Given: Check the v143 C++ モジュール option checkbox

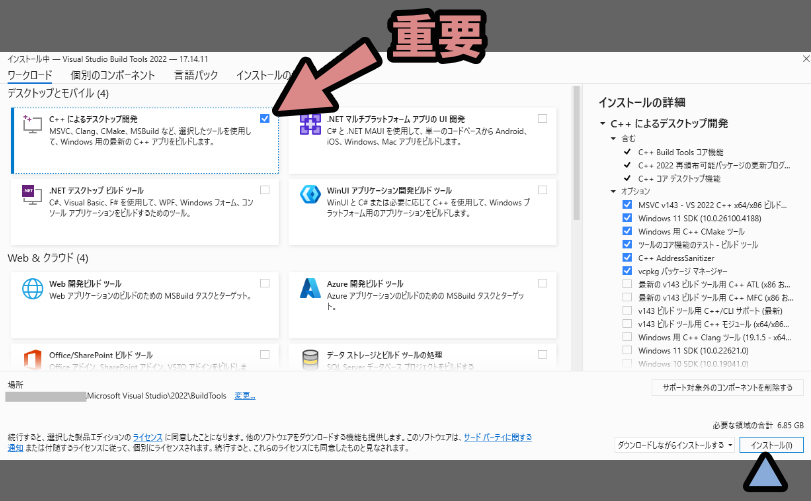Looking at the screenshot, I should [627, 324].
